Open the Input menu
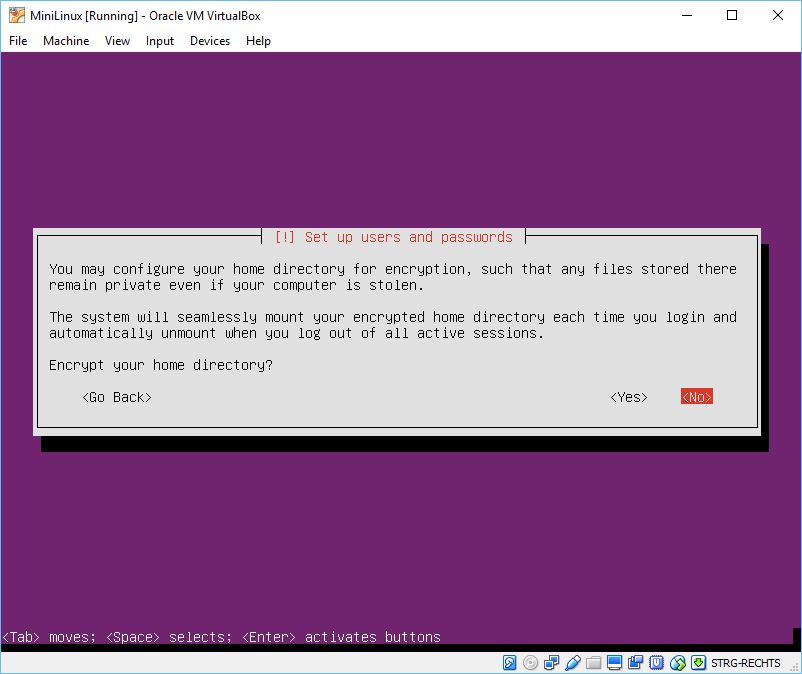The width and height of the screenshot is (802, 674). 159,41
